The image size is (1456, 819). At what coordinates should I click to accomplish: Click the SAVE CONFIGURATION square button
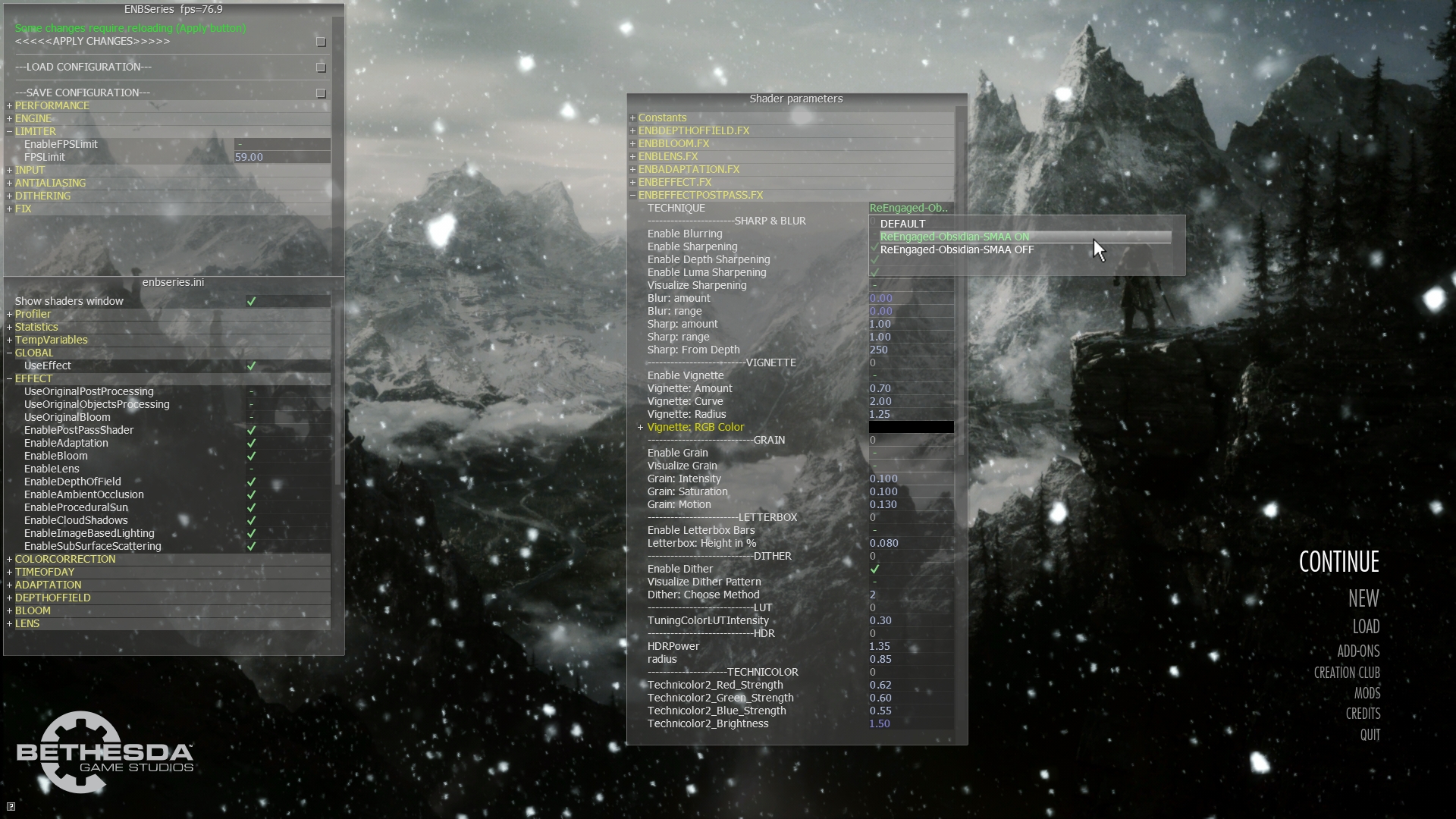point(321,93)
